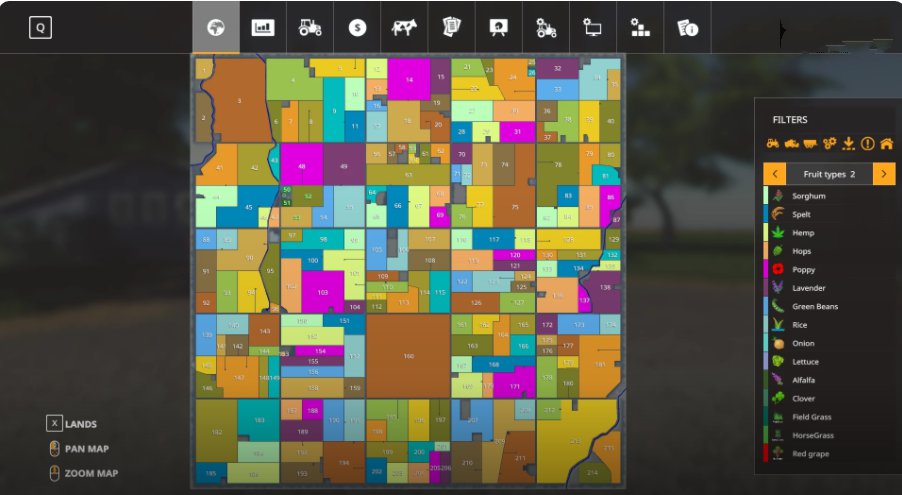Open the contracts papers icon tab
This screenshot has width=902, height=495.
[451, 28]
